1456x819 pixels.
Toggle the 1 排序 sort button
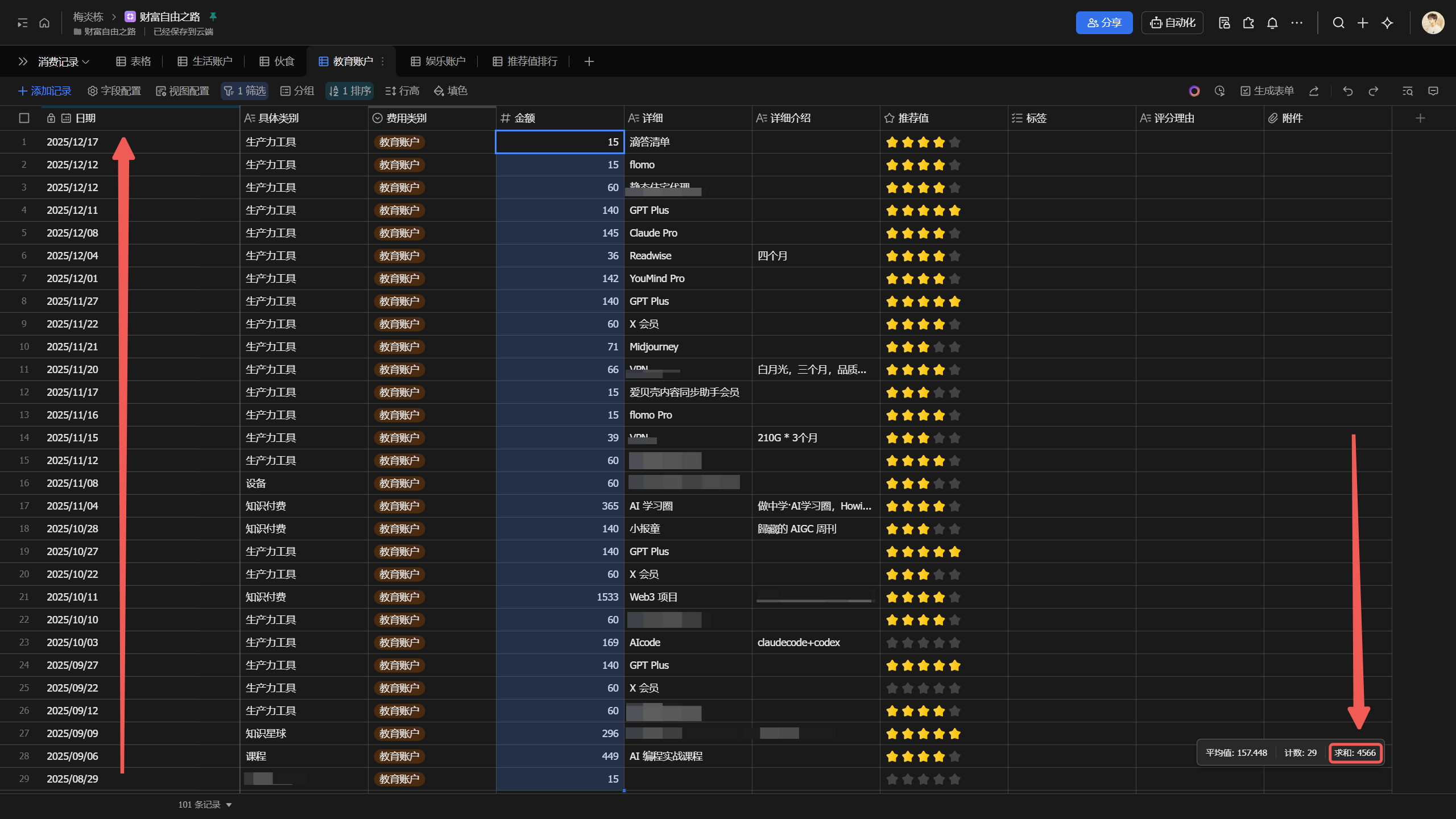(350, 91)
